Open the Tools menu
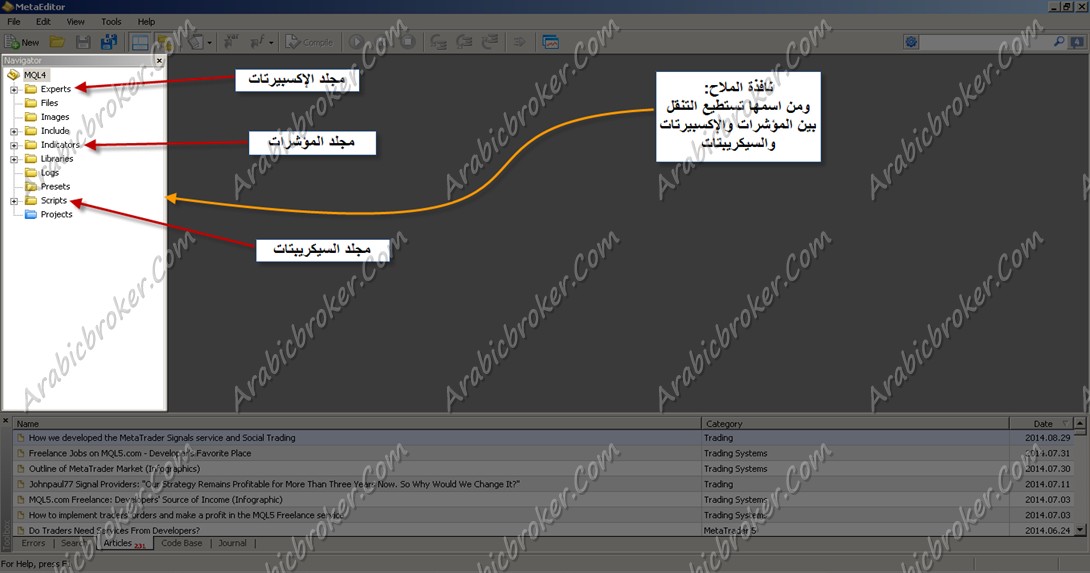 tap(111, 22)
